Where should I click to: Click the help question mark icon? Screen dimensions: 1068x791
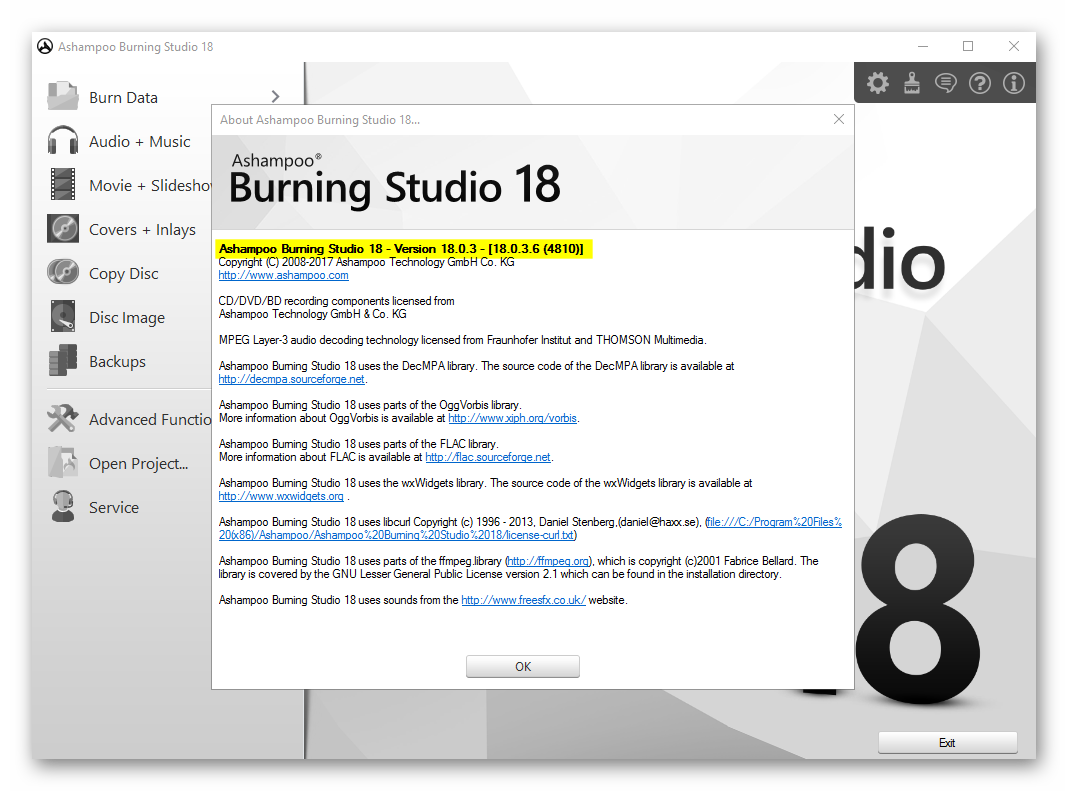[980, 83]
